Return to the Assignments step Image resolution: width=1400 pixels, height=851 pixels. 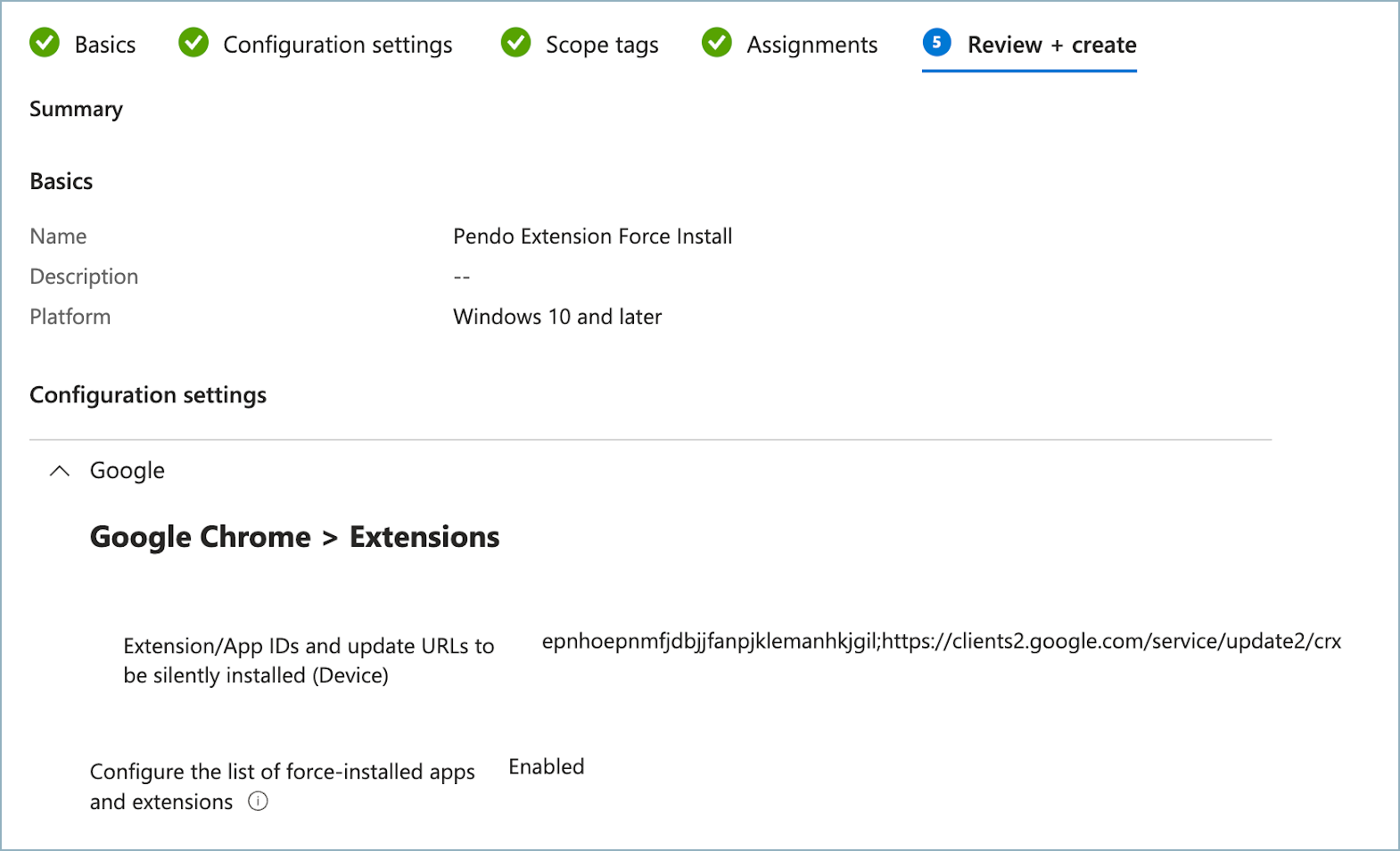pyautogui.click(x=811, y=45)
